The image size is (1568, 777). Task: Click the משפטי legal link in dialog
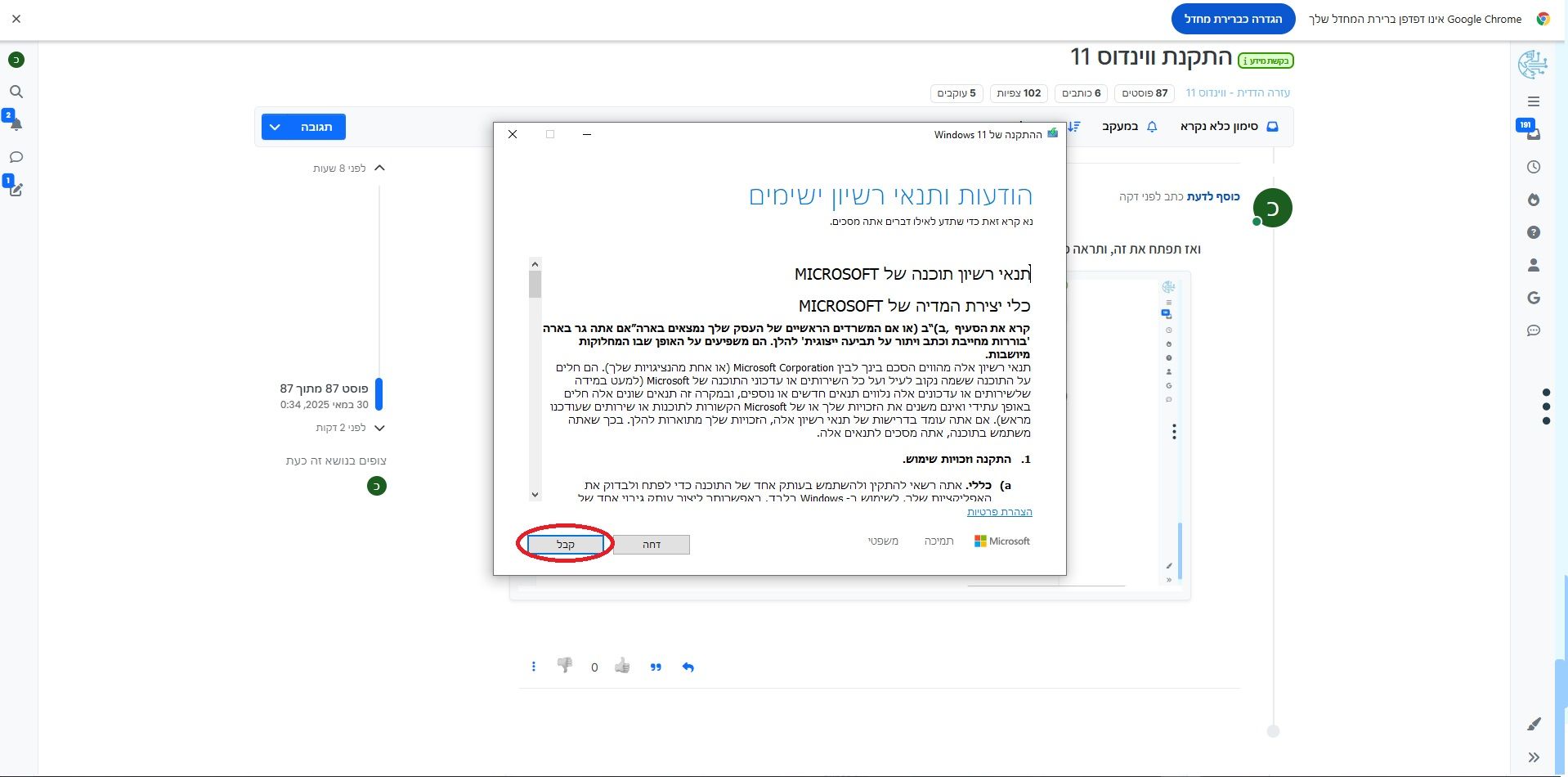pyautogui.click(x=883, y=541)
